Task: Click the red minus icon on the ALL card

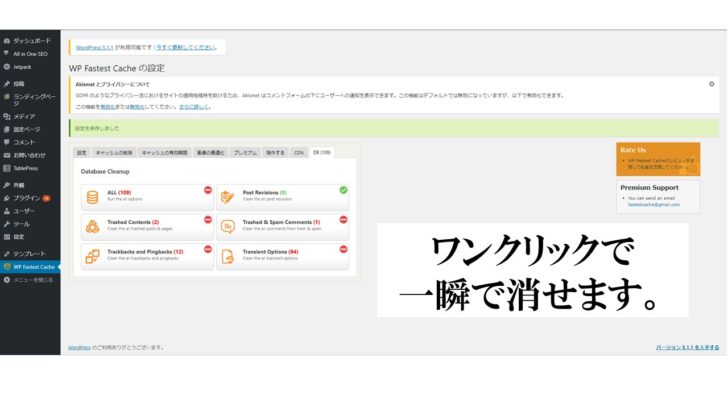Action: pyautogui.click(x=208, y=190)
